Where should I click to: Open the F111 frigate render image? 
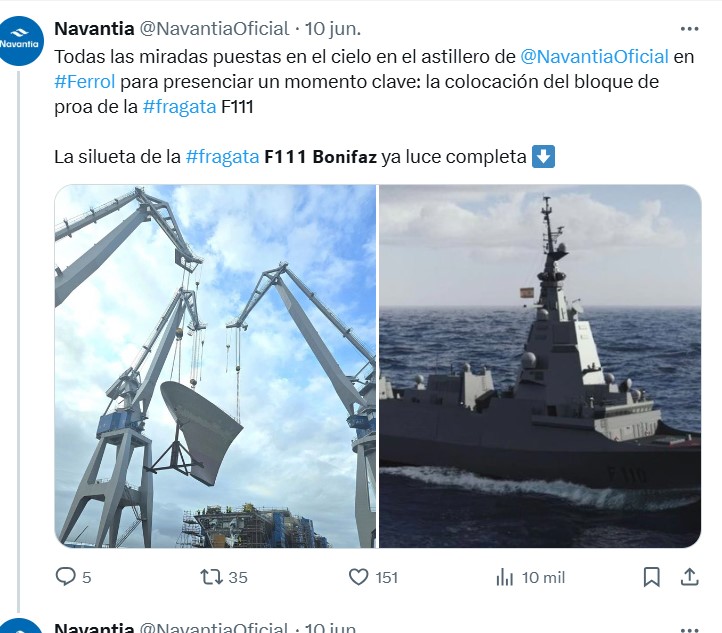point(540,366)
